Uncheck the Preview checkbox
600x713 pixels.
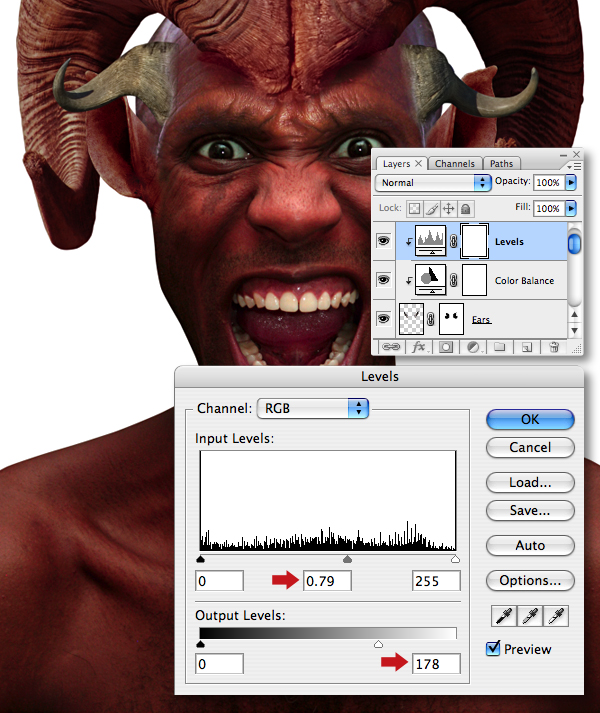click(493, 648)
